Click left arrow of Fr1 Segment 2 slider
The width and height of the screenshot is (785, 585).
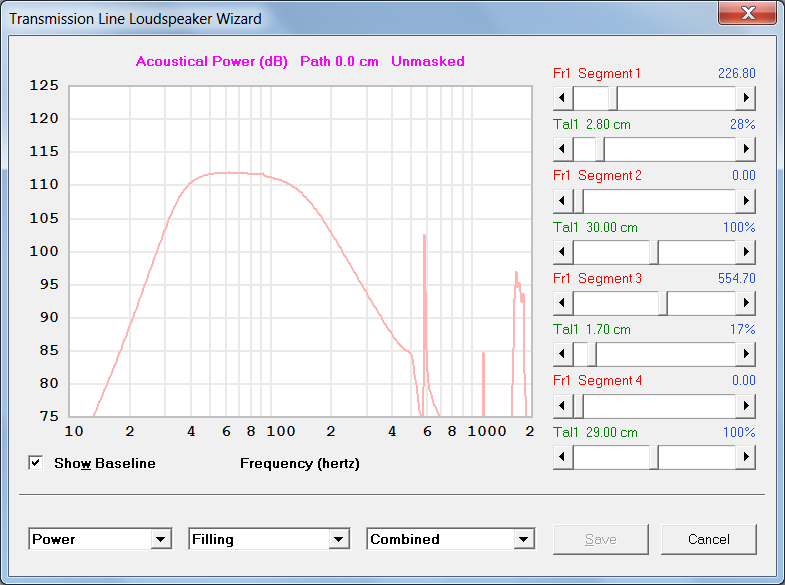pos(563,201)
